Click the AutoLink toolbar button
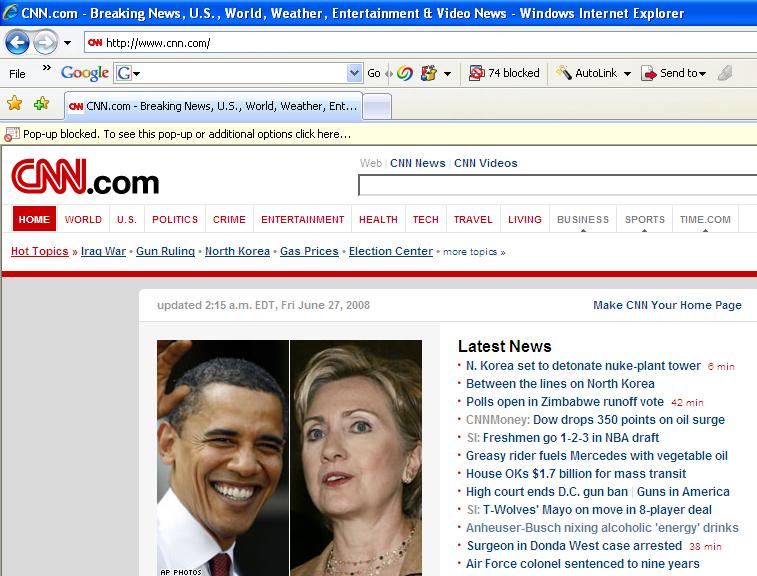Viewport: 757px width, 576px height. [x=594, y=73]
